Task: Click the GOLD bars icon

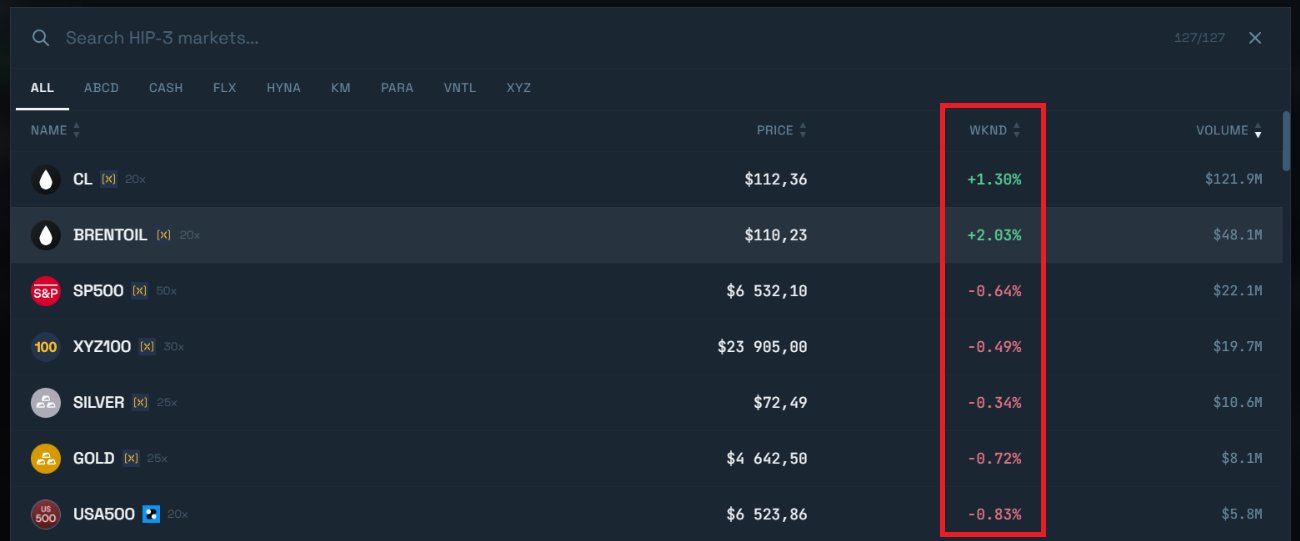Action: pos(45,459)
